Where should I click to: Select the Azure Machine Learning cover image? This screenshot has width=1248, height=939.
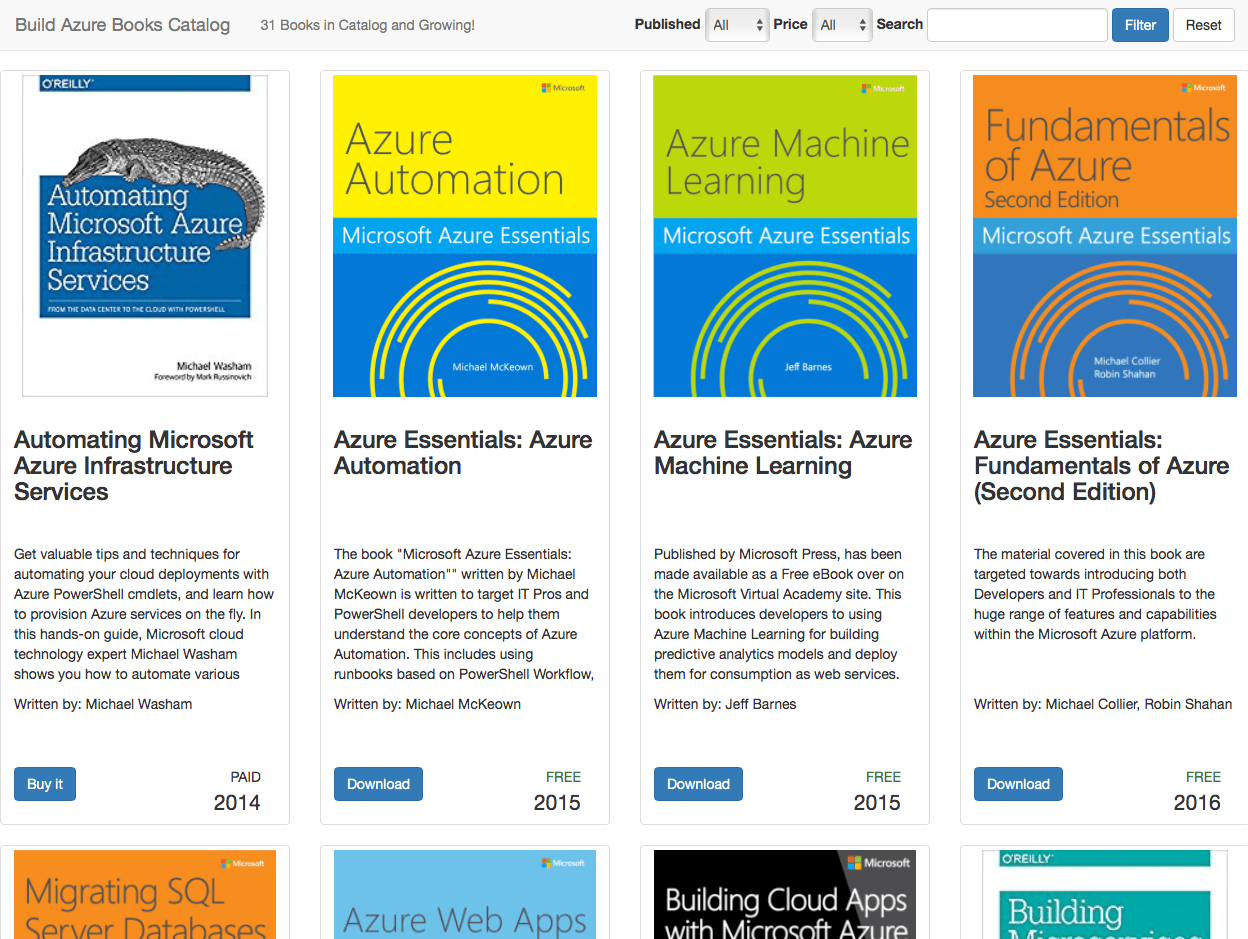coord(785,236)
